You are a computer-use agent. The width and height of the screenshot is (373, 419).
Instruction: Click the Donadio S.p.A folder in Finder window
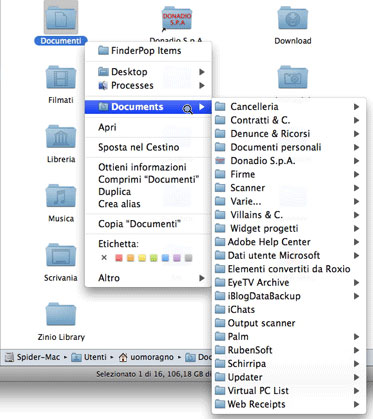click(176, 19)
